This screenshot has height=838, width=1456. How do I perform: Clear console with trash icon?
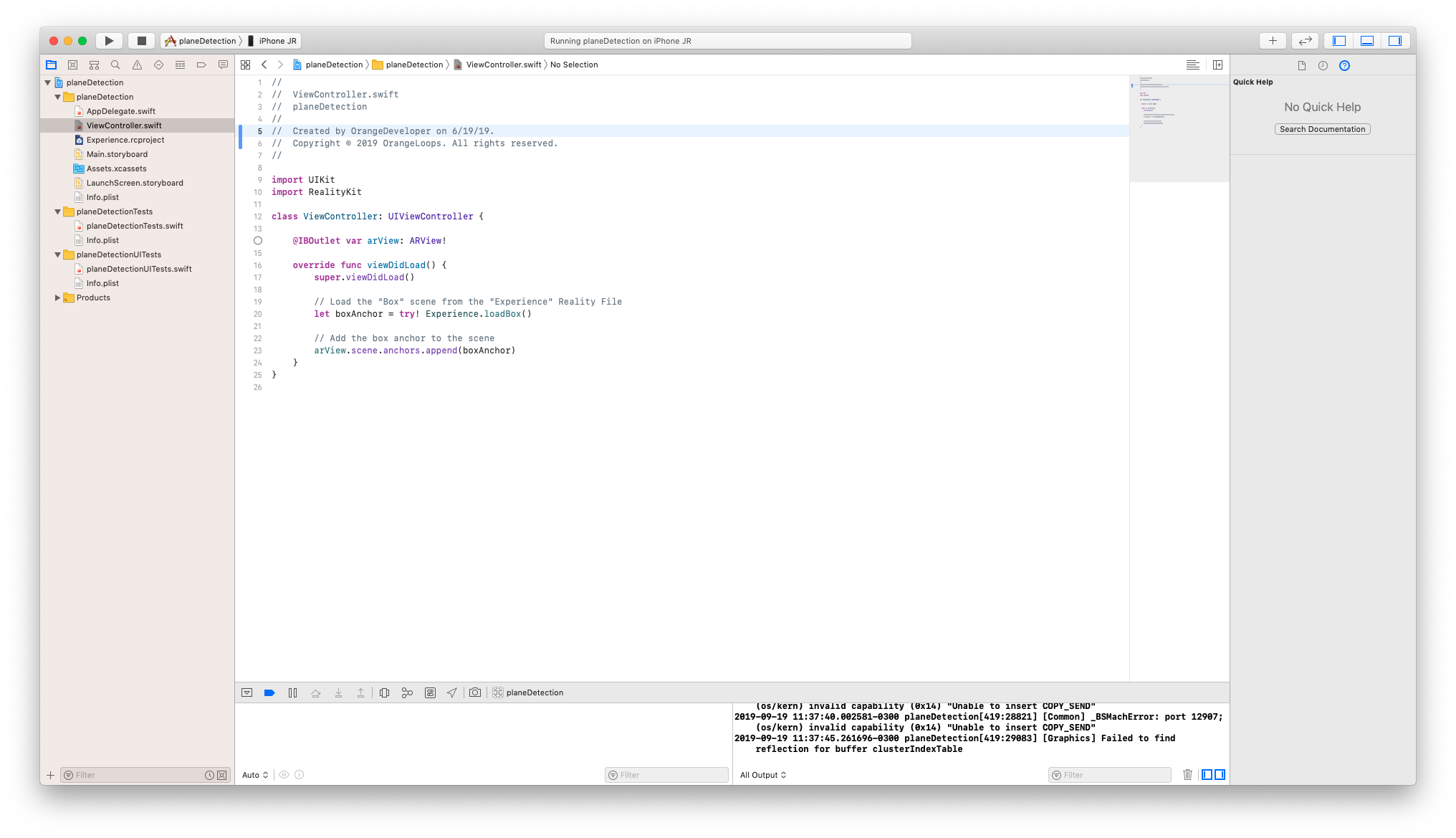click(x=1187, y=775)
